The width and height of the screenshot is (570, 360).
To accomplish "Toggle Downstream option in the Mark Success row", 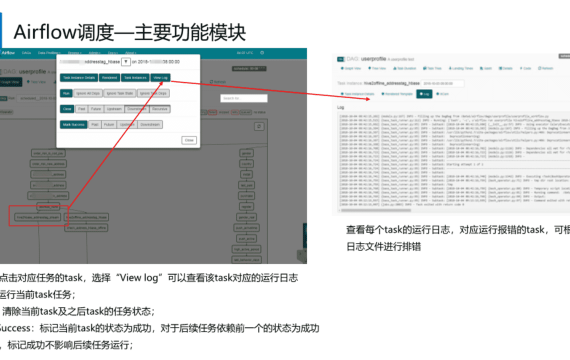I will 150,125.
